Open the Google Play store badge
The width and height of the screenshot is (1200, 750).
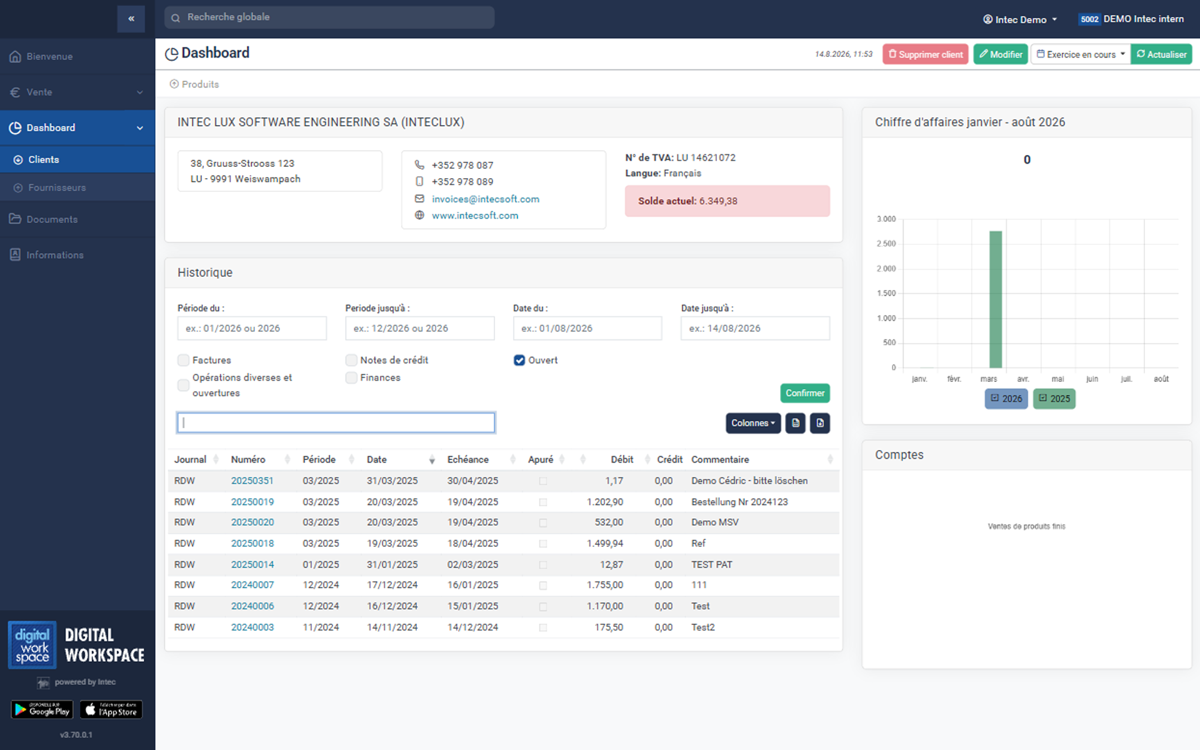42,709
